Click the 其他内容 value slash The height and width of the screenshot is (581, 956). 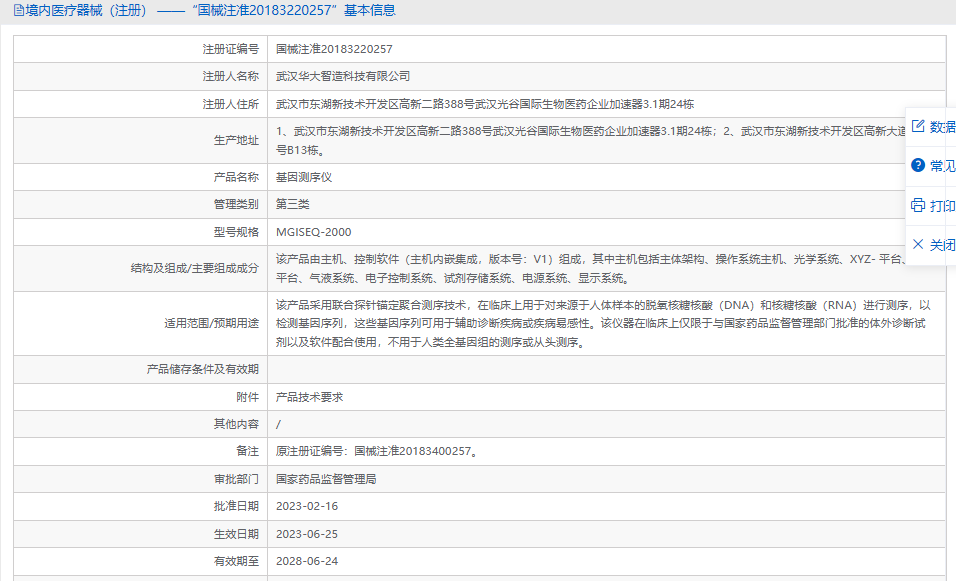tap(278, 424)
